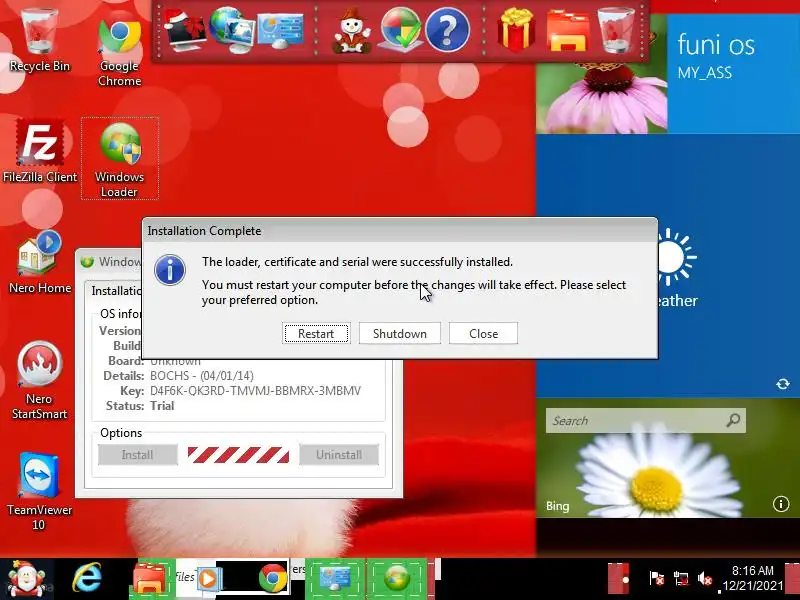Click the refresh icon on weather tile
This screenshot has height=600, width=800.
point(783,384)
